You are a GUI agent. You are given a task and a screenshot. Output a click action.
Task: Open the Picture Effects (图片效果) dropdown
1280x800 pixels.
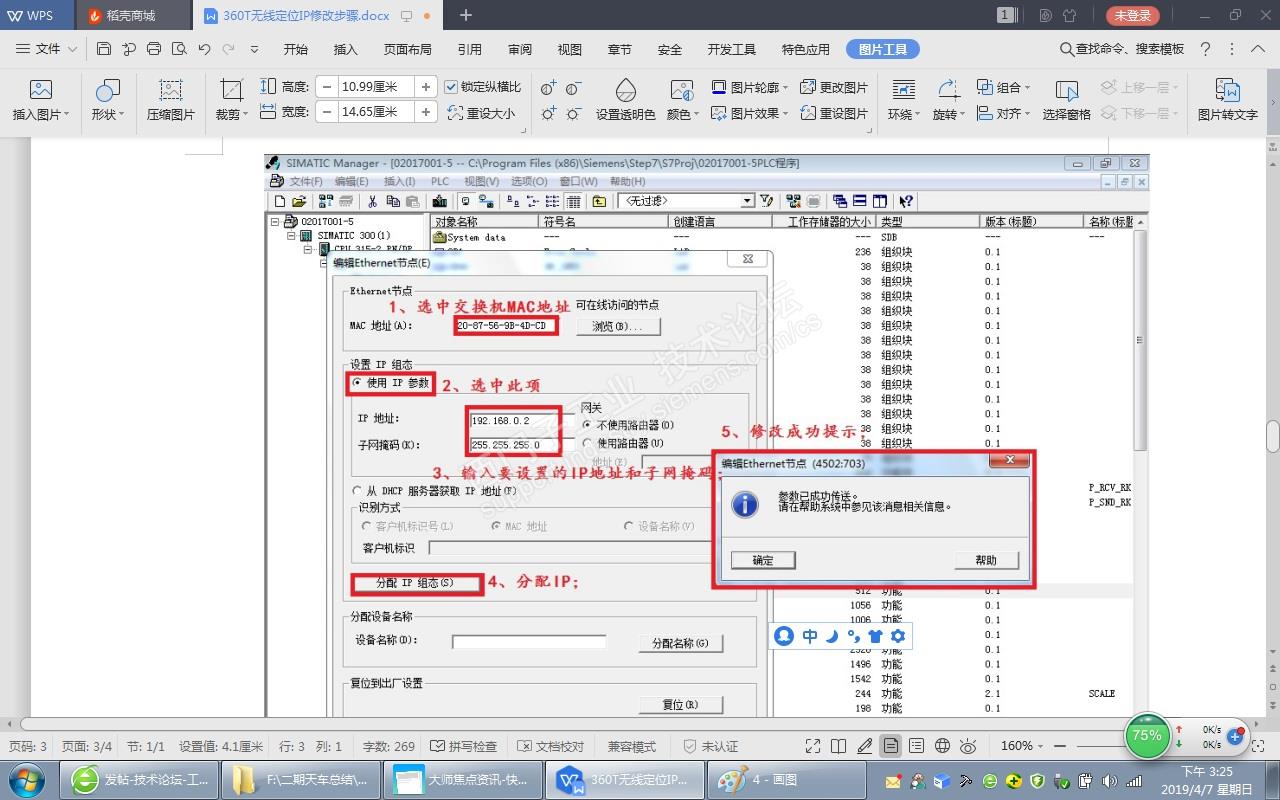pyautogui.click(x=750, y=113)
